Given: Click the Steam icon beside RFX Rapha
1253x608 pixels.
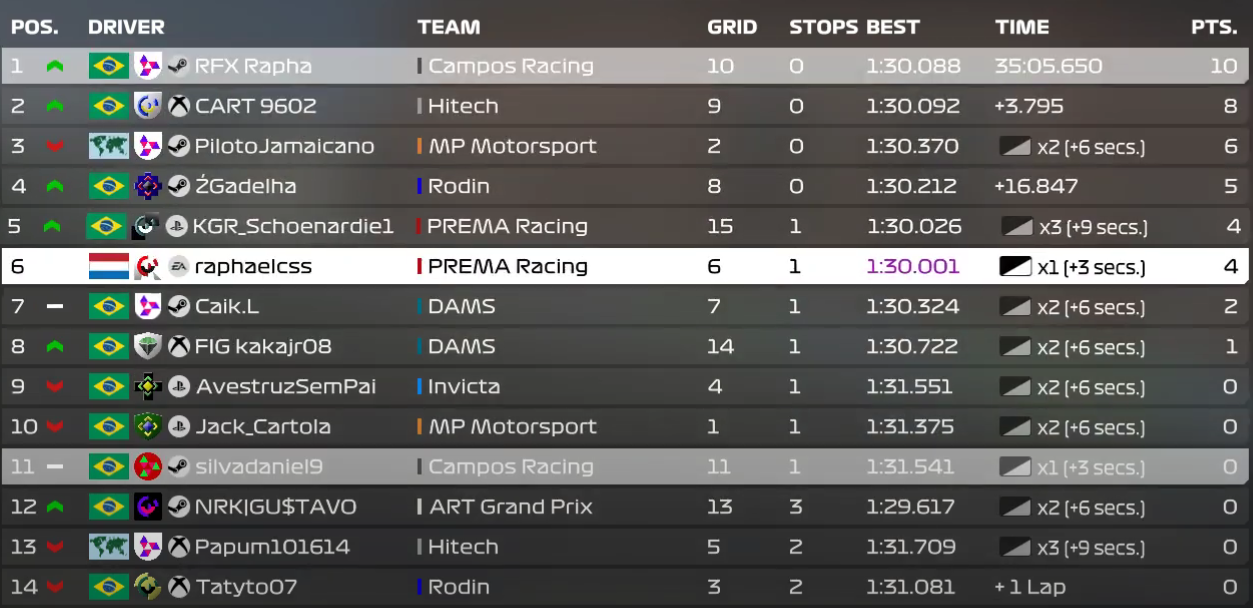Looking at the screenshot, I should coord(179,66).
